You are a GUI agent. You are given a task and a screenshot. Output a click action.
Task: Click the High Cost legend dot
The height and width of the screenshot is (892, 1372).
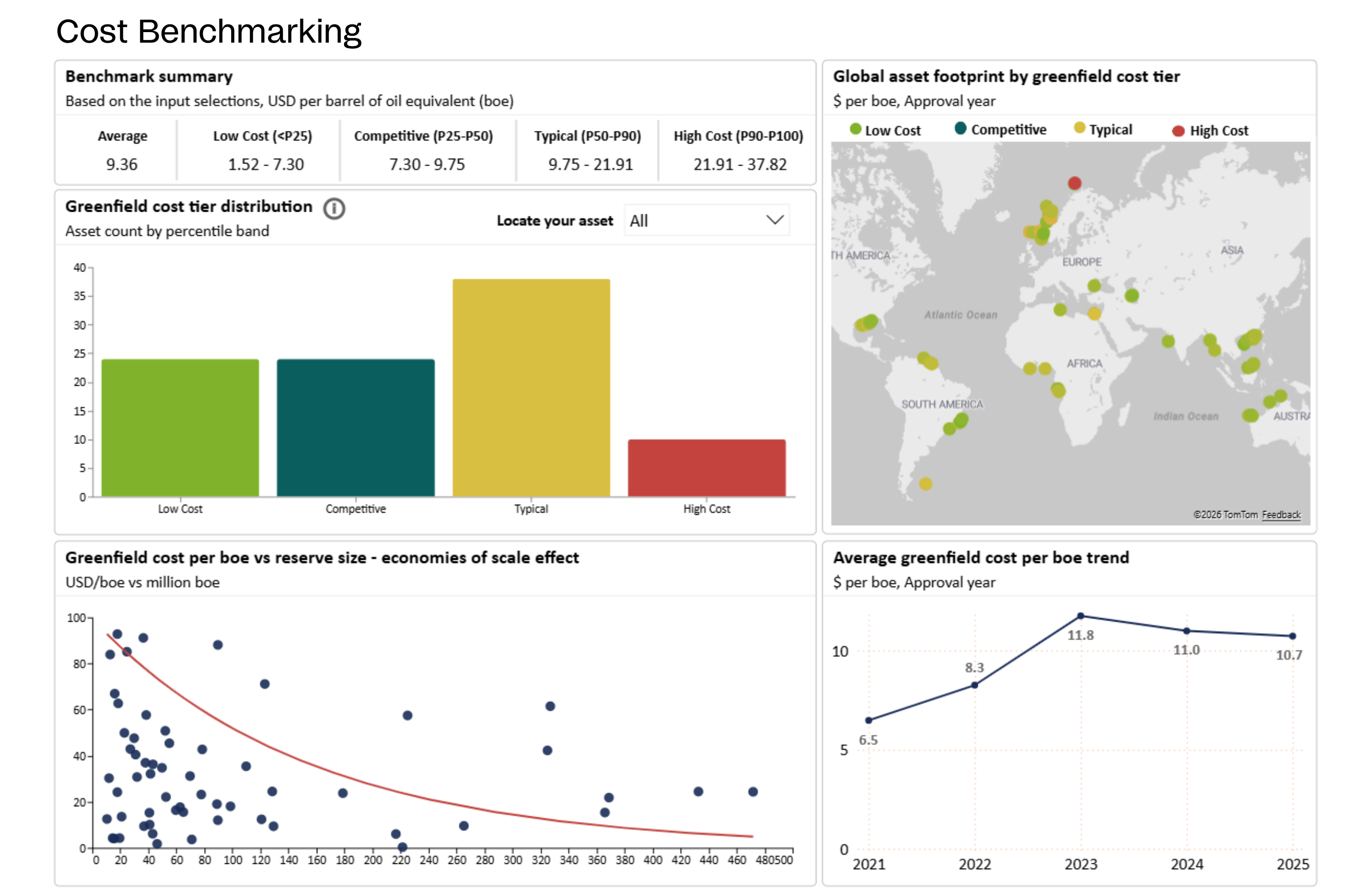coord(1178,131)
